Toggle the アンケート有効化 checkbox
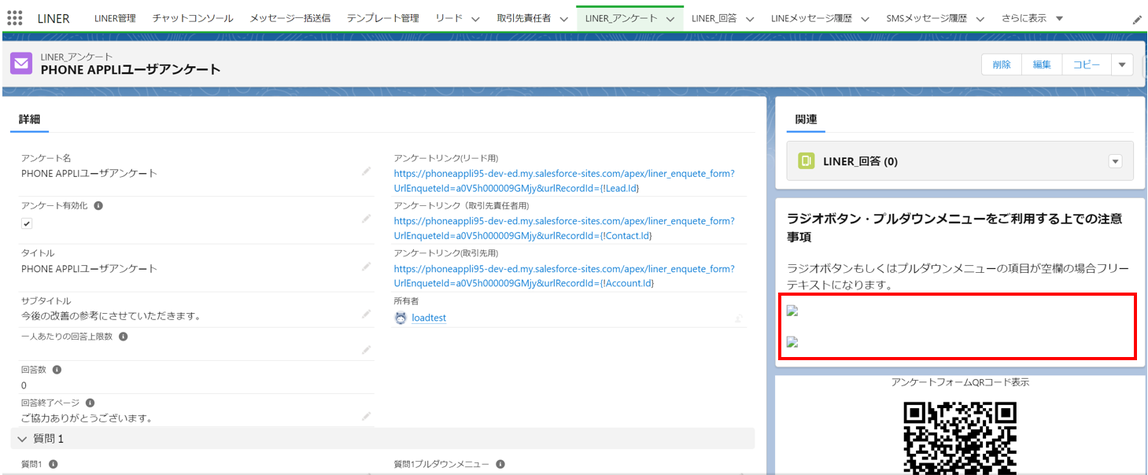 click(x=27, y=223)
